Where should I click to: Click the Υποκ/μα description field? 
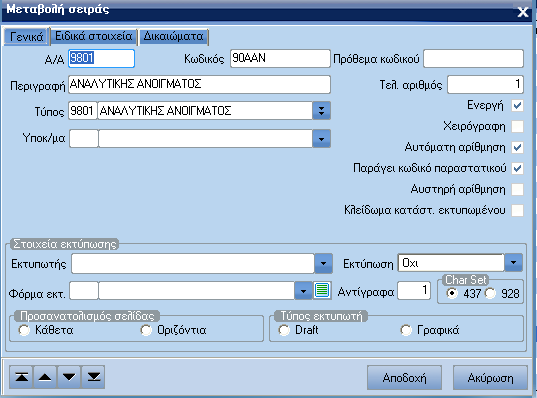click(205, 139)
